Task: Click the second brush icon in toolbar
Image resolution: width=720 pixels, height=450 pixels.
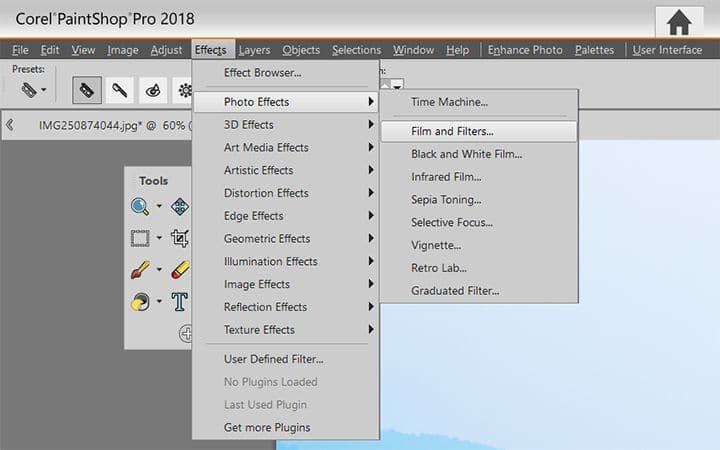Action: point(120,90)
